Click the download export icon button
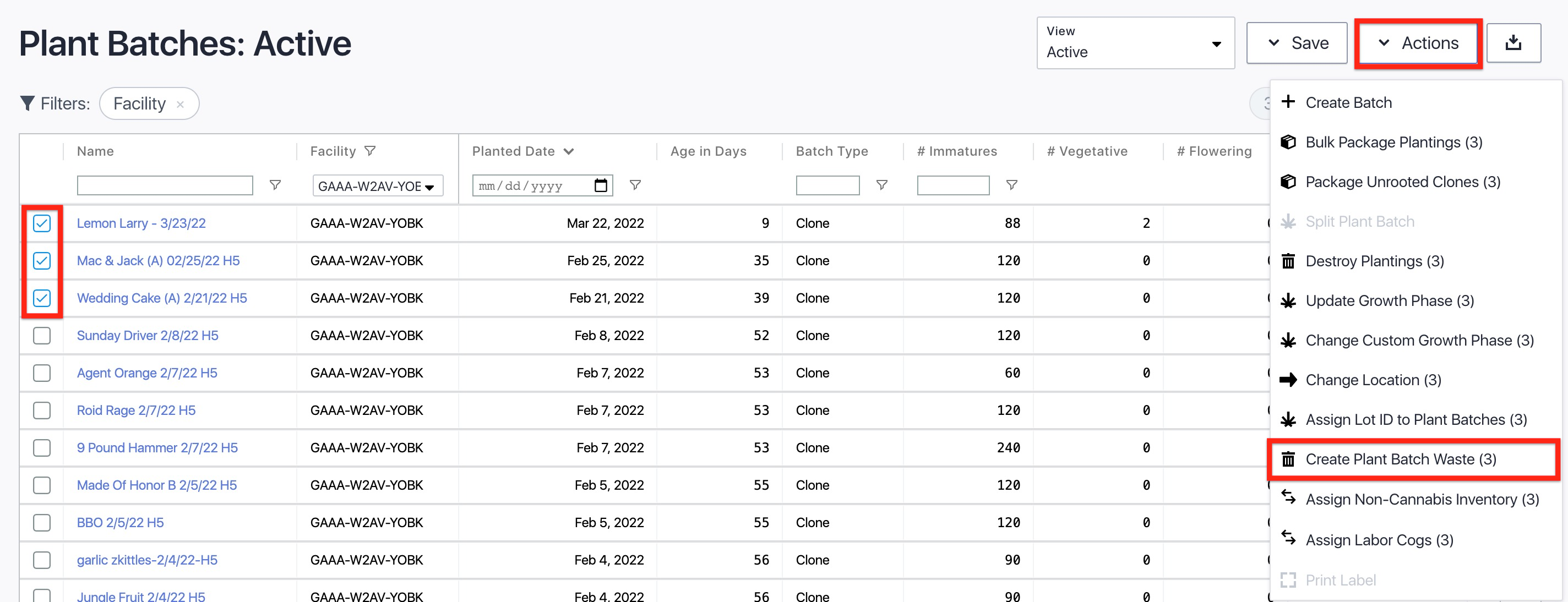The height and width of the screenshot is (602, 1568). point(1513,42)
